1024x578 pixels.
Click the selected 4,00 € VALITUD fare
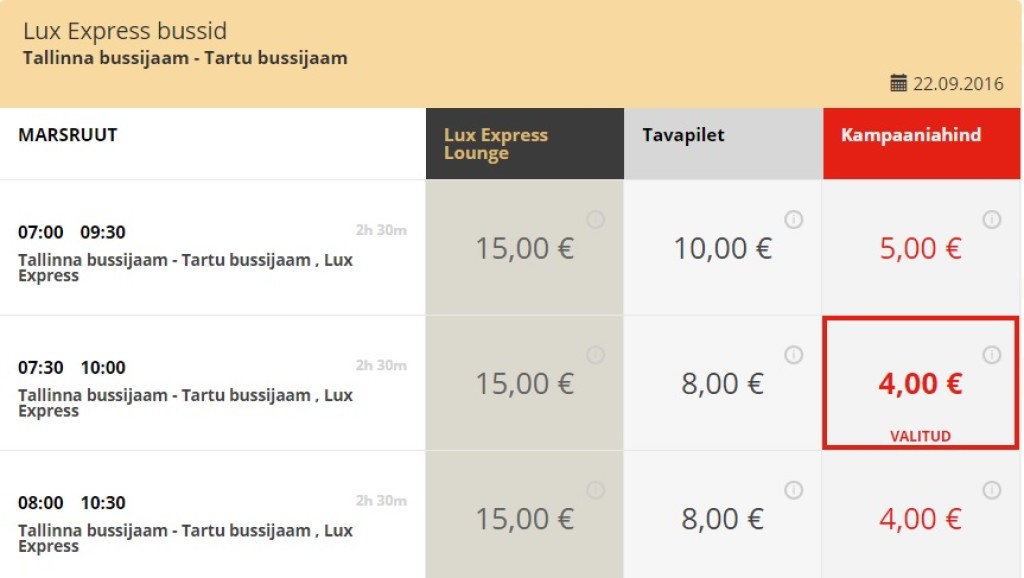pyautogui.click(x=920, y=384)
